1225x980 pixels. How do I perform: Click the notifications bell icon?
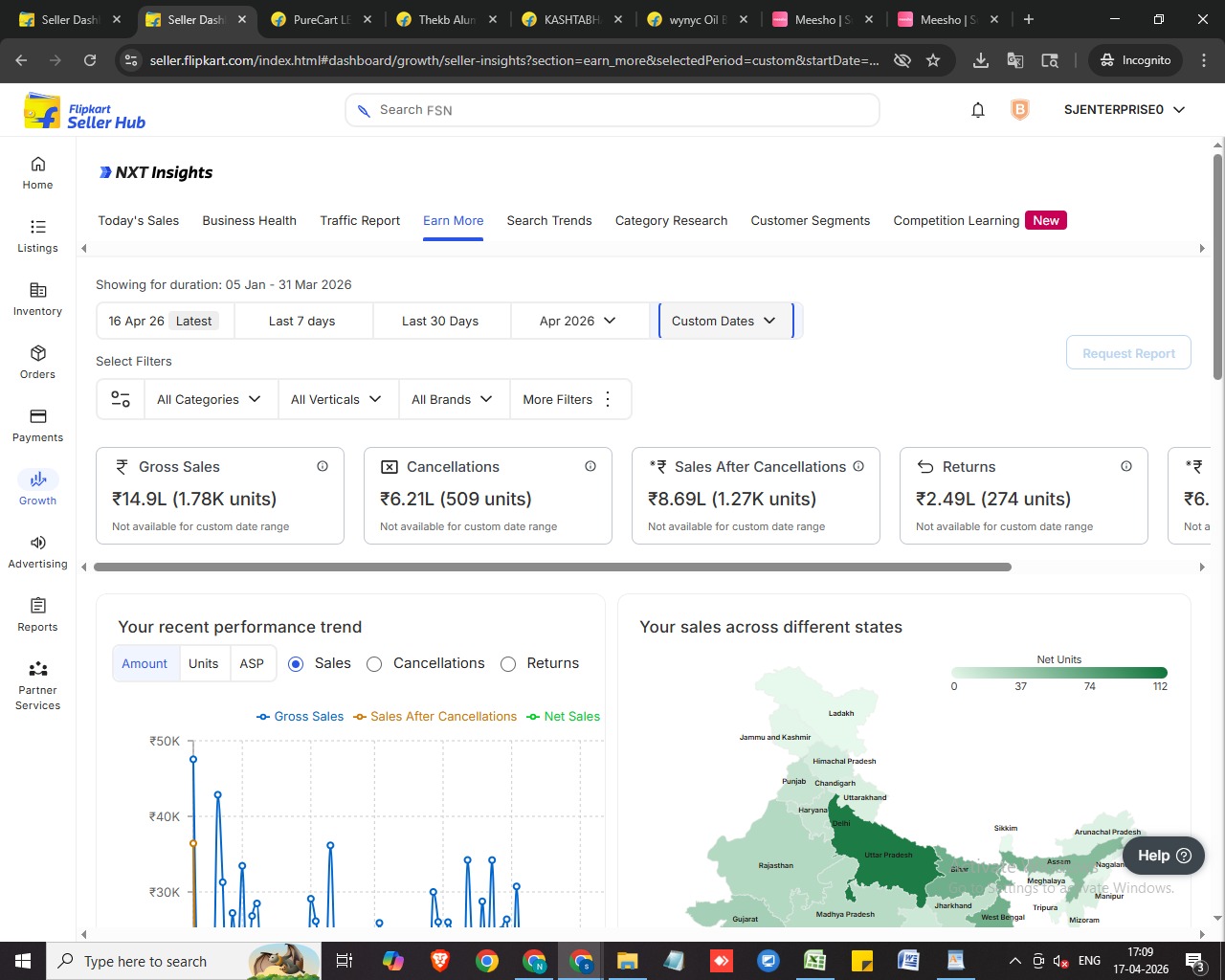coord(978,110)
